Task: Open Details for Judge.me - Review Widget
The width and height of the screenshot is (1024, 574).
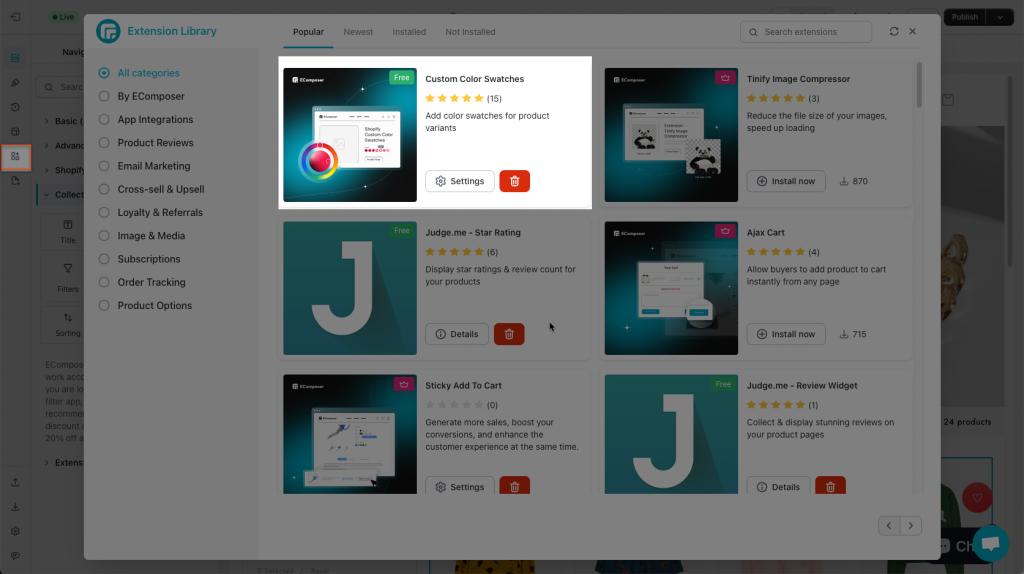Action: pyautogui.click(x=778, y=486)
